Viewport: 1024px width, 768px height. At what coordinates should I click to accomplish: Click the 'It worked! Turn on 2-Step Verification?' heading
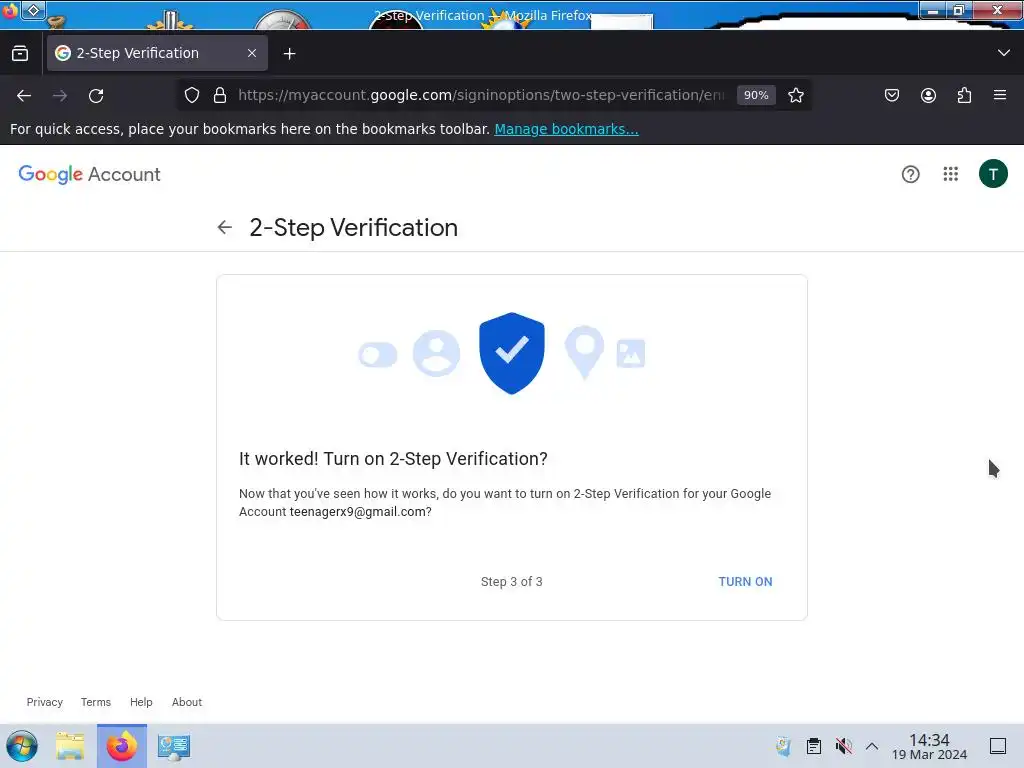(x=393, y=459)
